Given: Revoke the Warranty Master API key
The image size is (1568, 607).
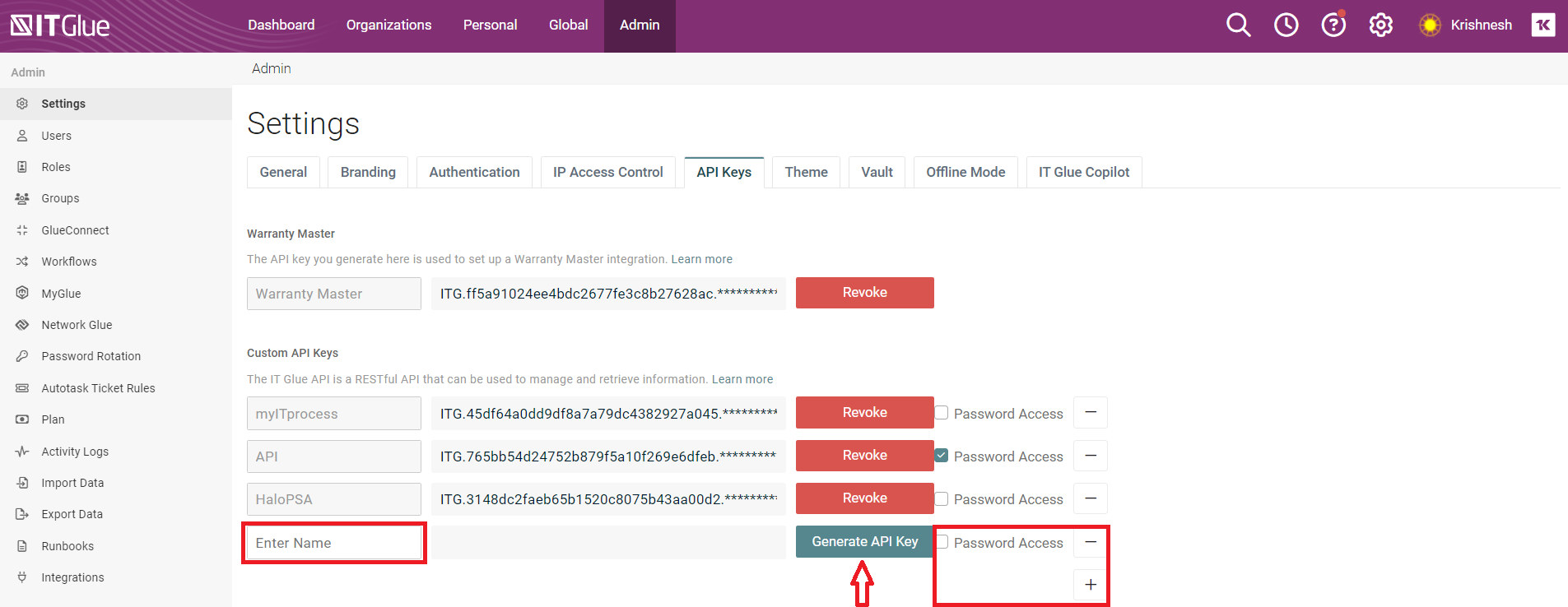Looking at the screenshot, I should (x=865, y=293).
